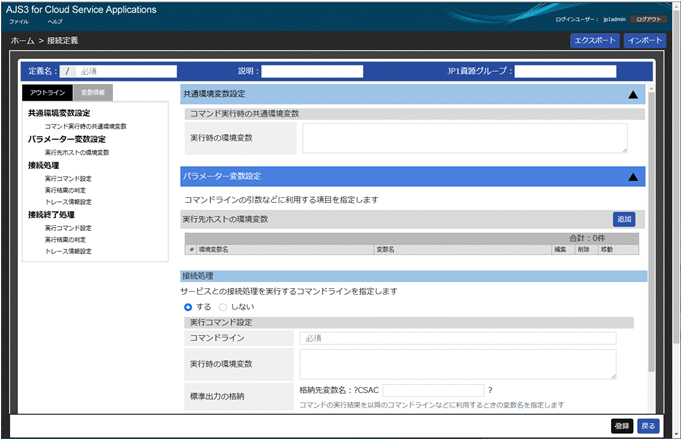The width and height of the screenshot is (683, 440).
Task: Open the ヘルプ menu
Action: pyautogui.click(x=55, y=21)
